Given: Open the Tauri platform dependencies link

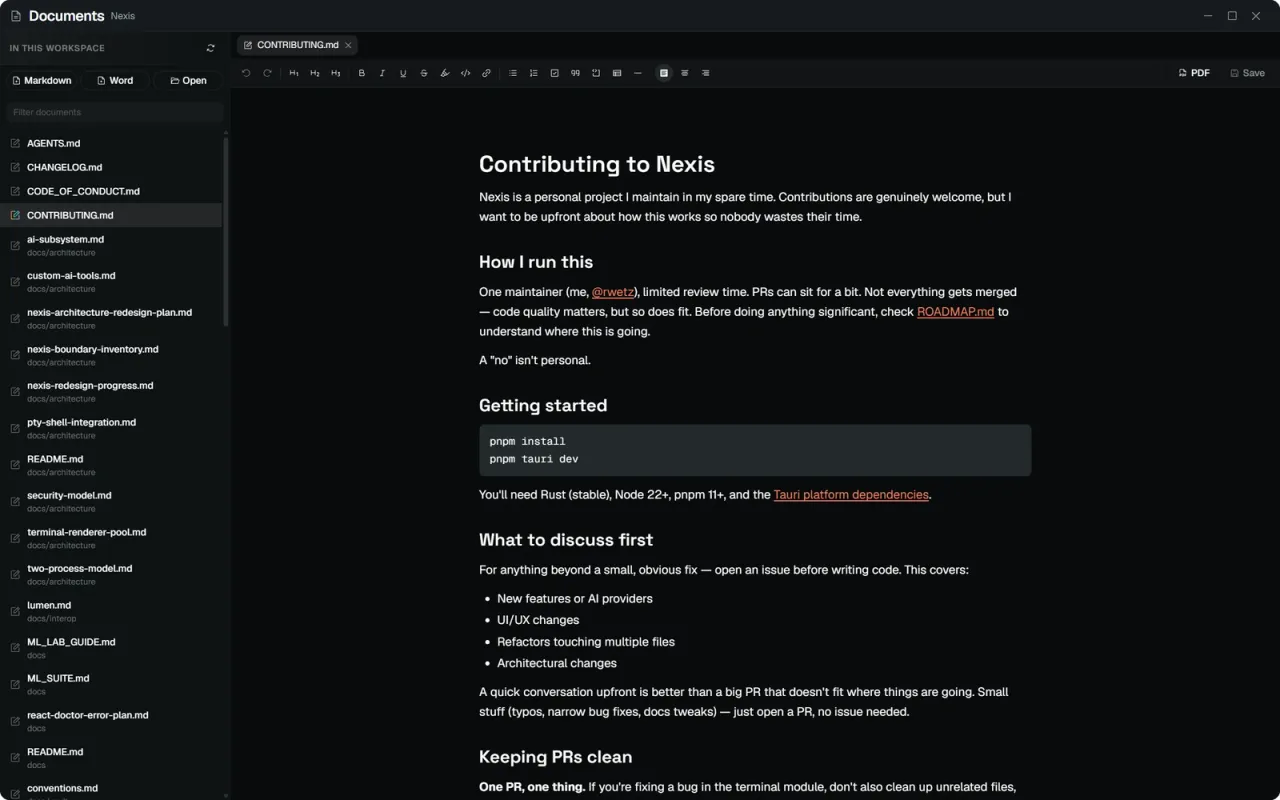Looking at the screenshot, I should click(x=851, y=495).
